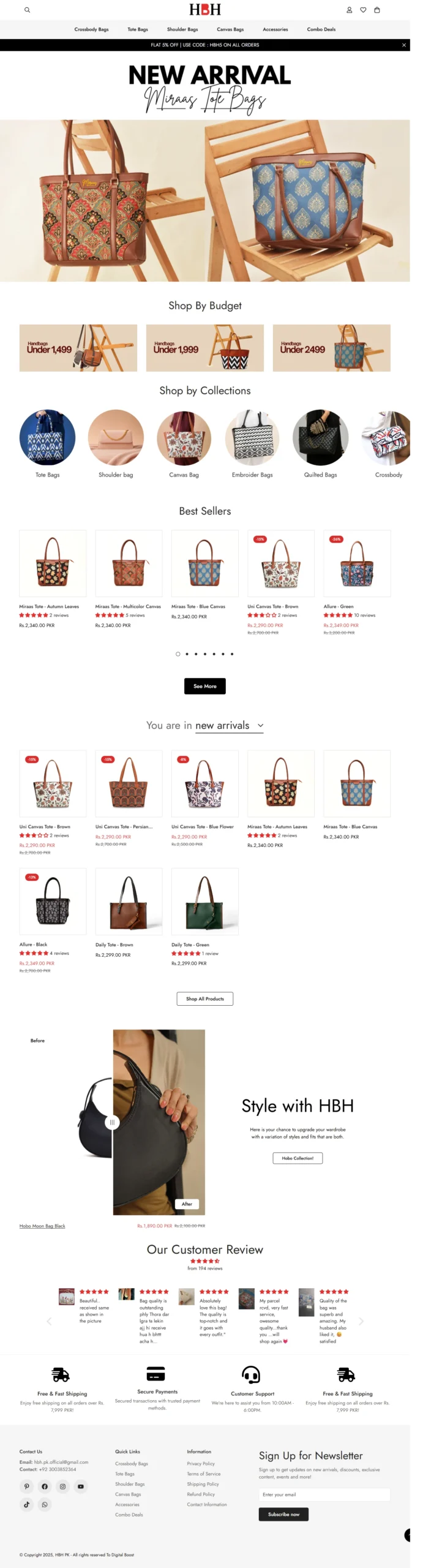This screenshot has width=423, height=1568.
Task: Select the last Best Sellers carousel dot
Action: (232, 654)
